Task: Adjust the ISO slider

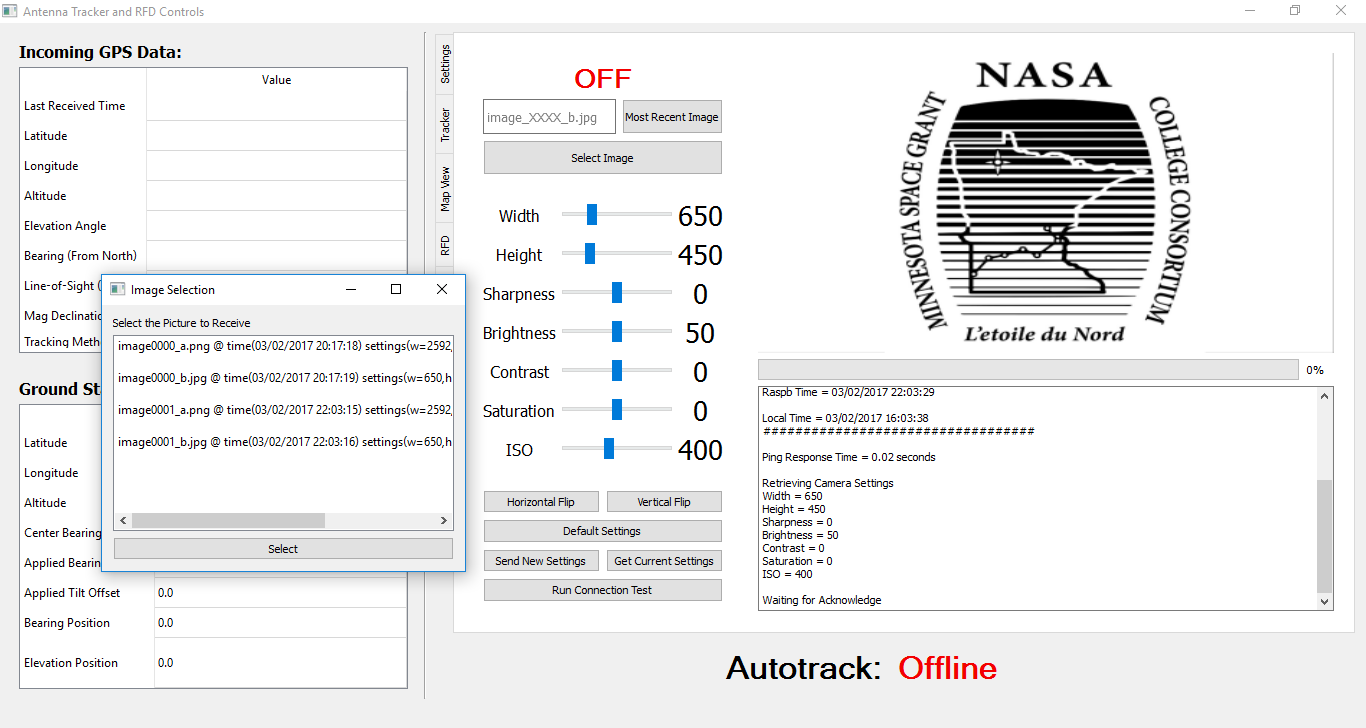Action: 617,448
